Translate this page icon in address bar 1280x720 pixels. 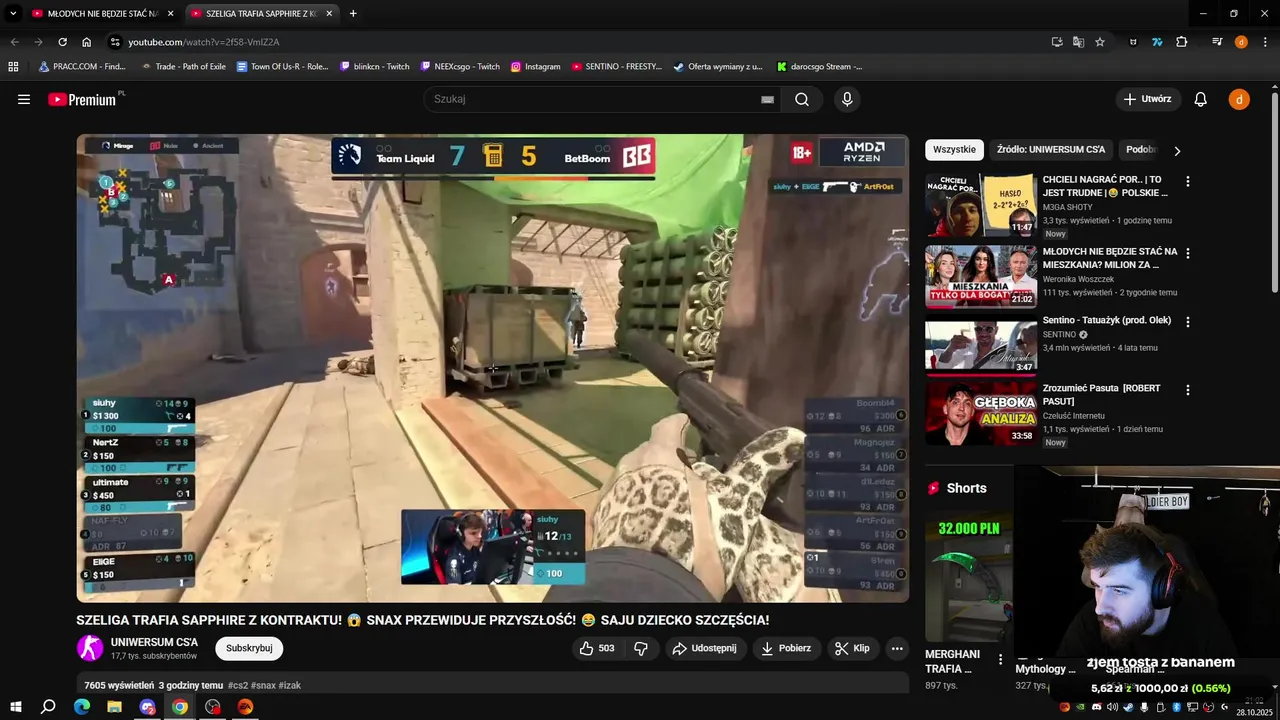tap(1078, 42)
